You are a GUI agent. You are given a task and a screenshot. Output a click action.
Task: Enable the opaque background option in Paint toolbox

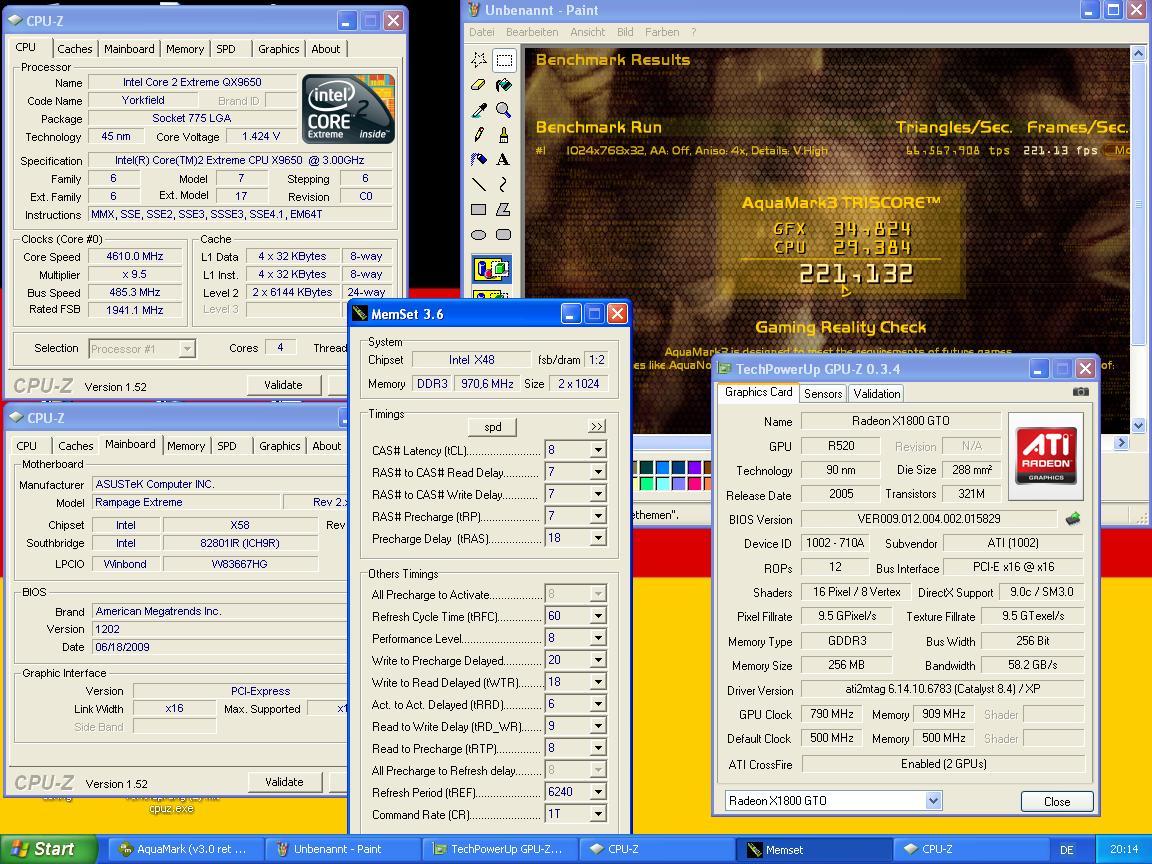[x=492, y=269]
